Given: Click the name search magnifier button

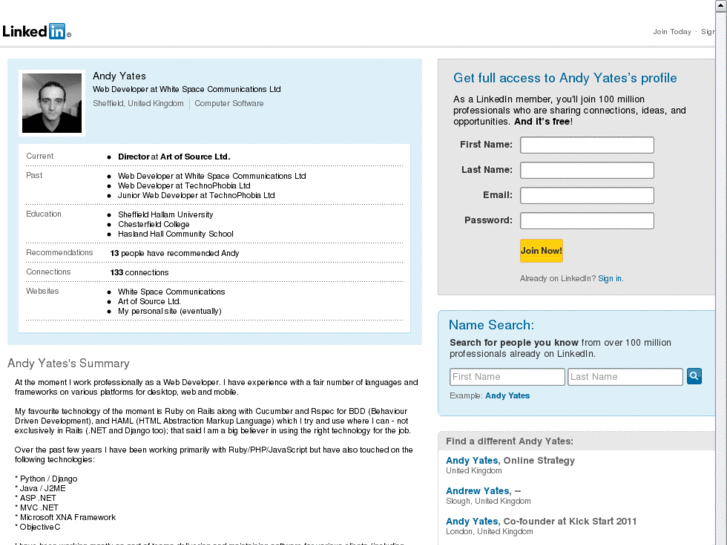Looking at the screenshot, I should 694,376.
